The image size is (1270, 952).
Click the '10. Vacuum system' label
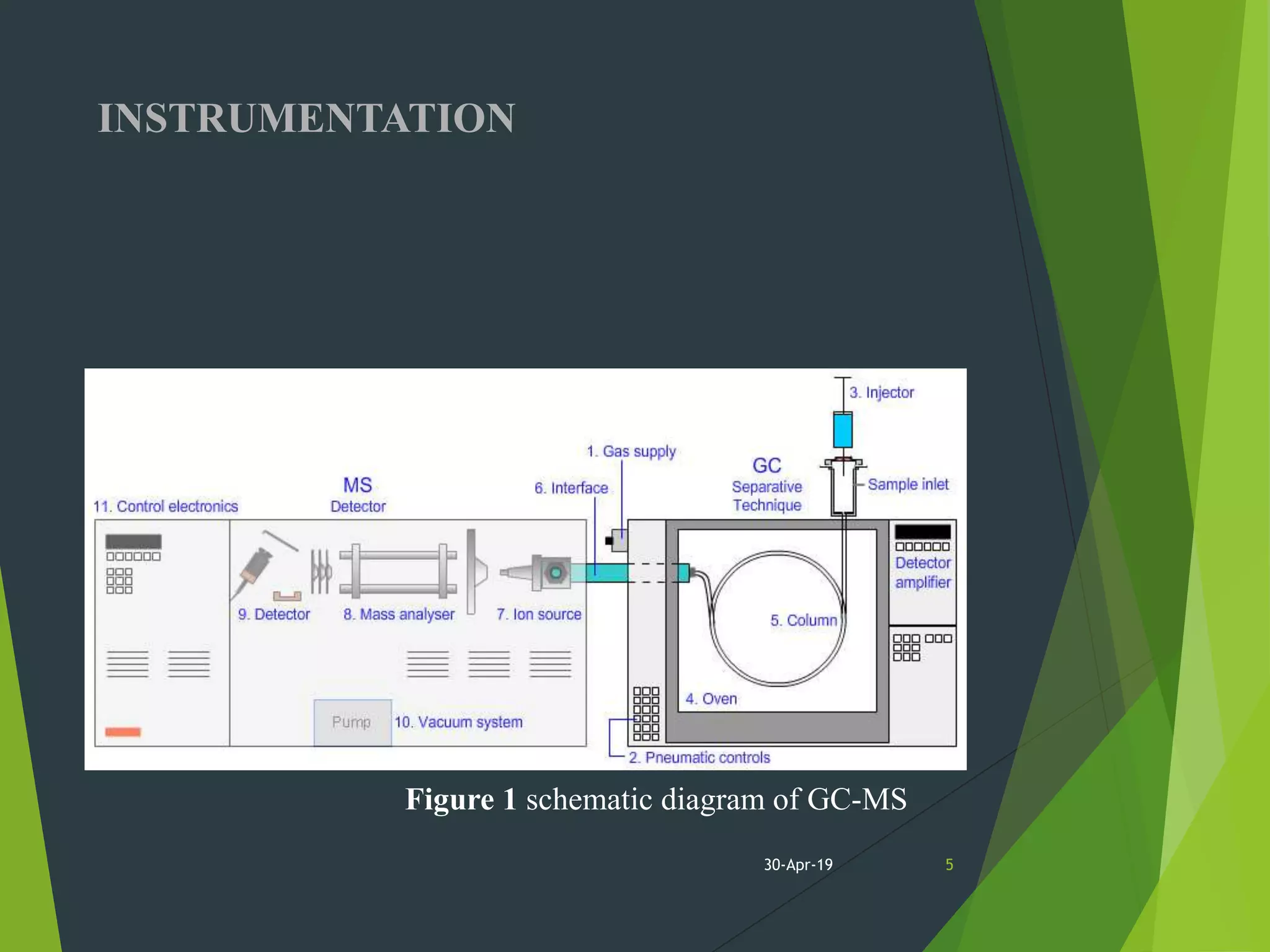pyautogui.click(x=458, y=722)
